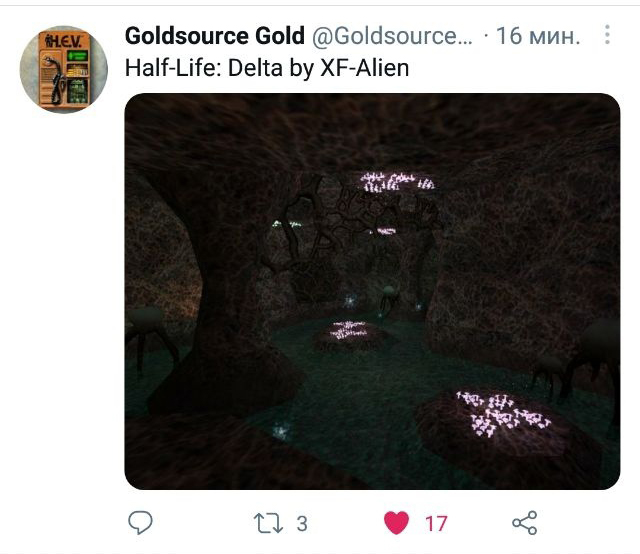640x554 pixels.
Task: Retweet using the arrows icon
Action: tap(268, 523)
